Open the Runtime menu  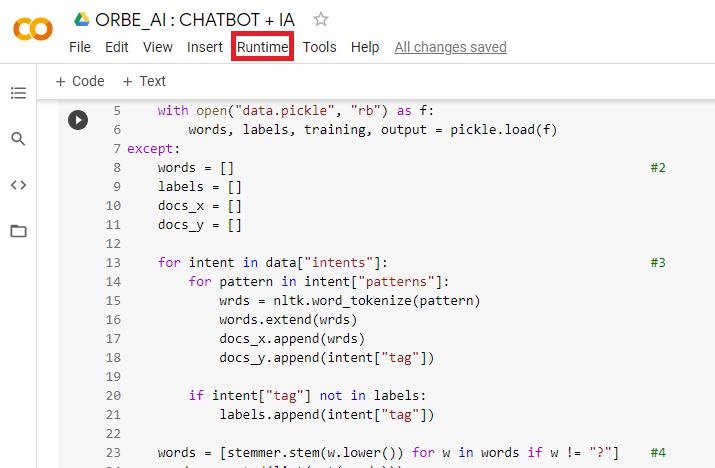tap(263, 47)
